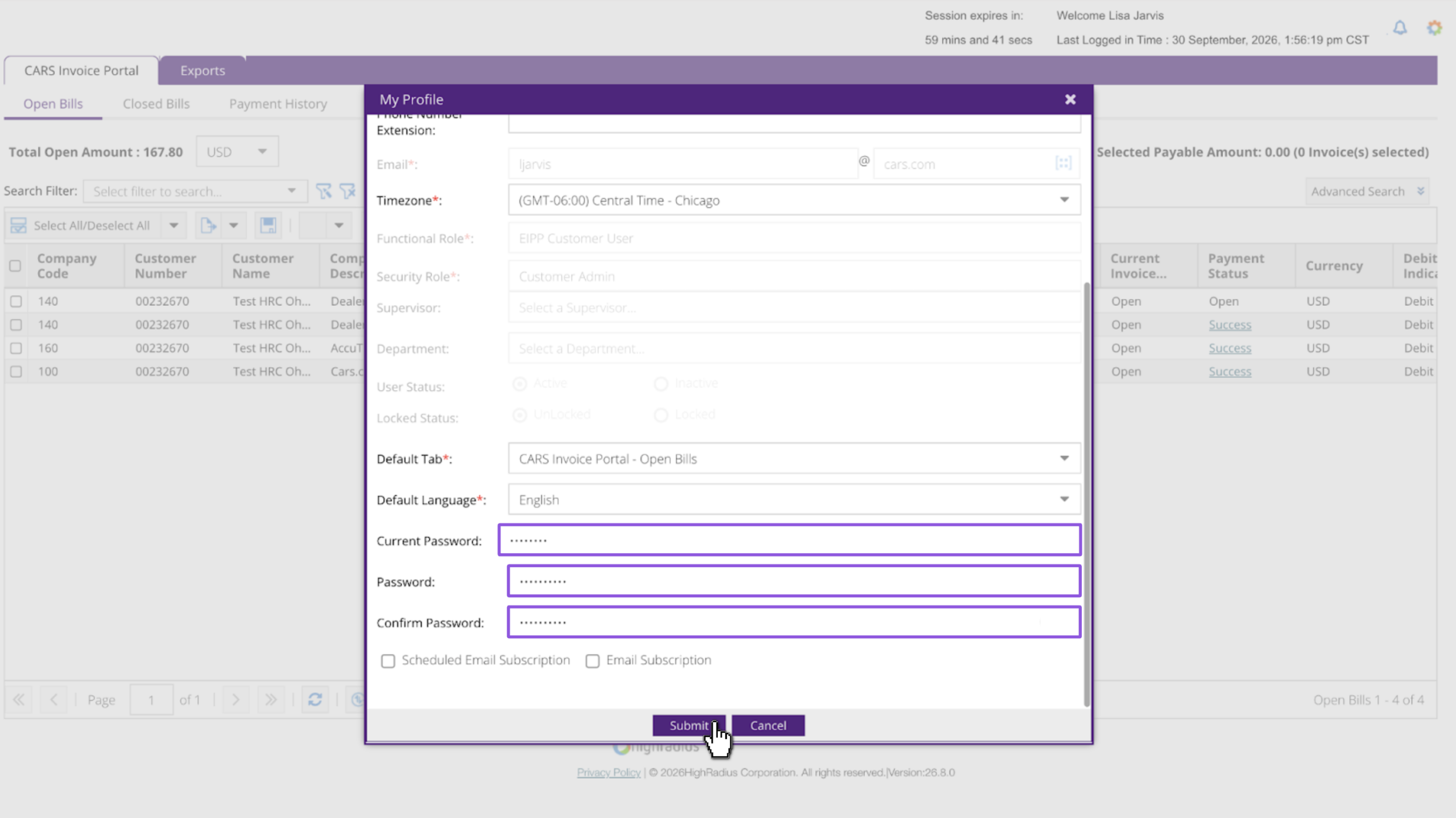Screen dimensions: 1456x818
Task: Switch to the Closed Bills tab
Action: coord(156,103)
